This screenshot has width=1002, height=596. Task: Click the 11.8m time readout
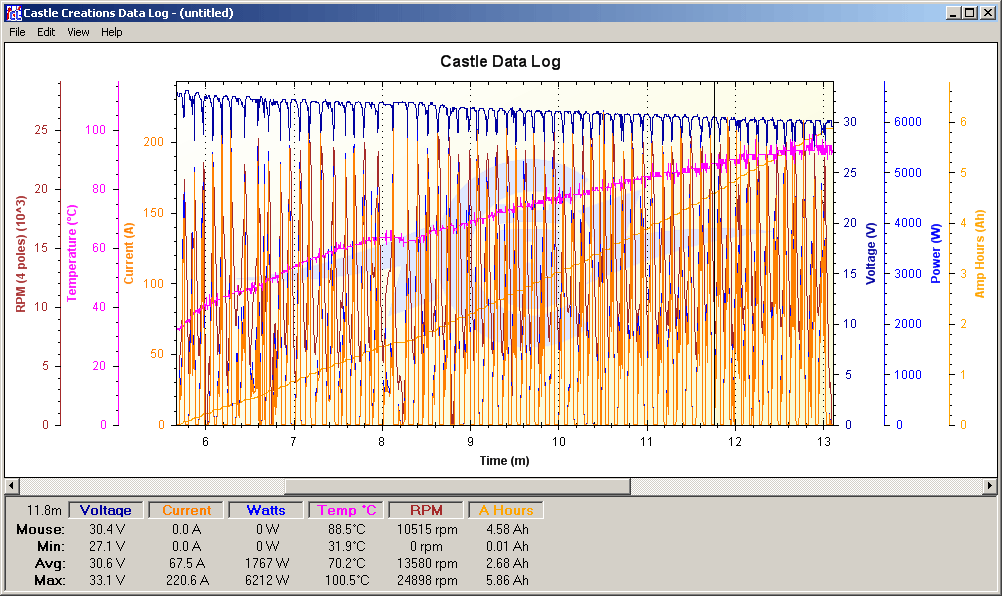coord(44,510)
